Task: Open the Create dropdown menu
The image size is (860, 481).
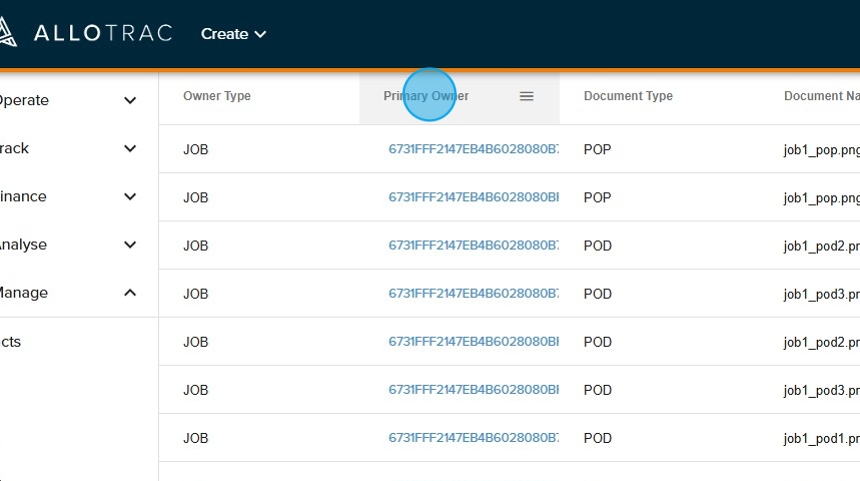Action: tap(233, 34)
